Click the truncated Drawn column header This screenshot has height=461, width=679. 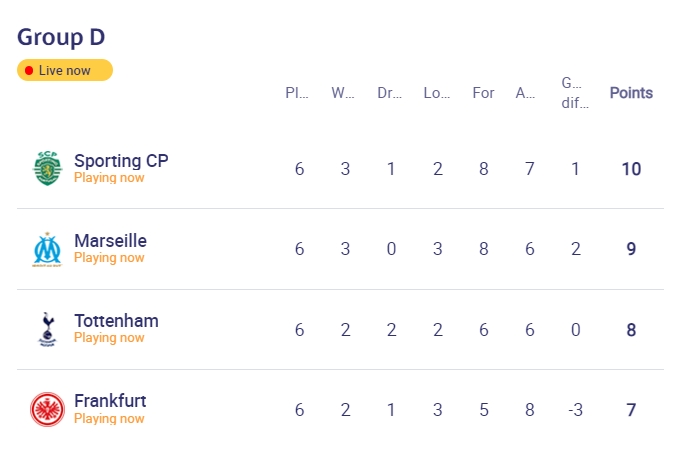389,93
